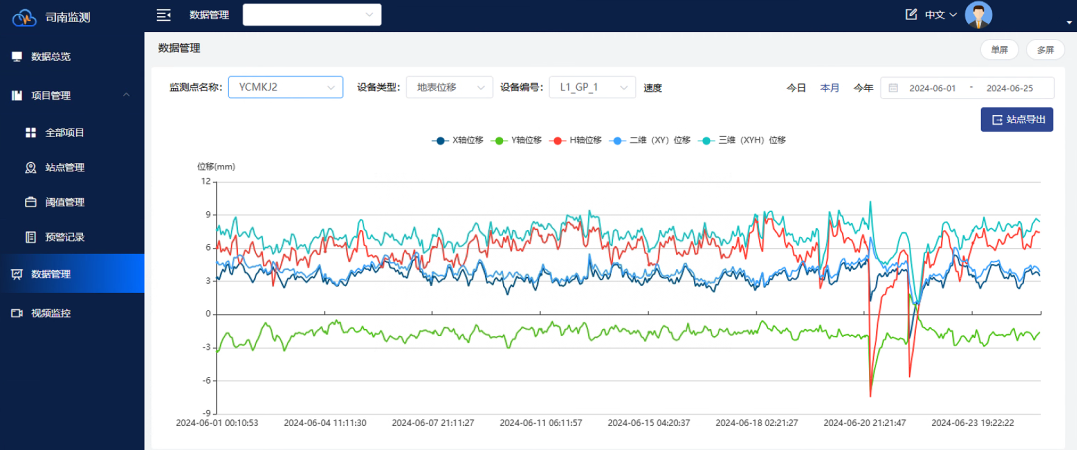Click the 阈值管理 briefcase icon
1077x450 pixels.
point(31,202)
